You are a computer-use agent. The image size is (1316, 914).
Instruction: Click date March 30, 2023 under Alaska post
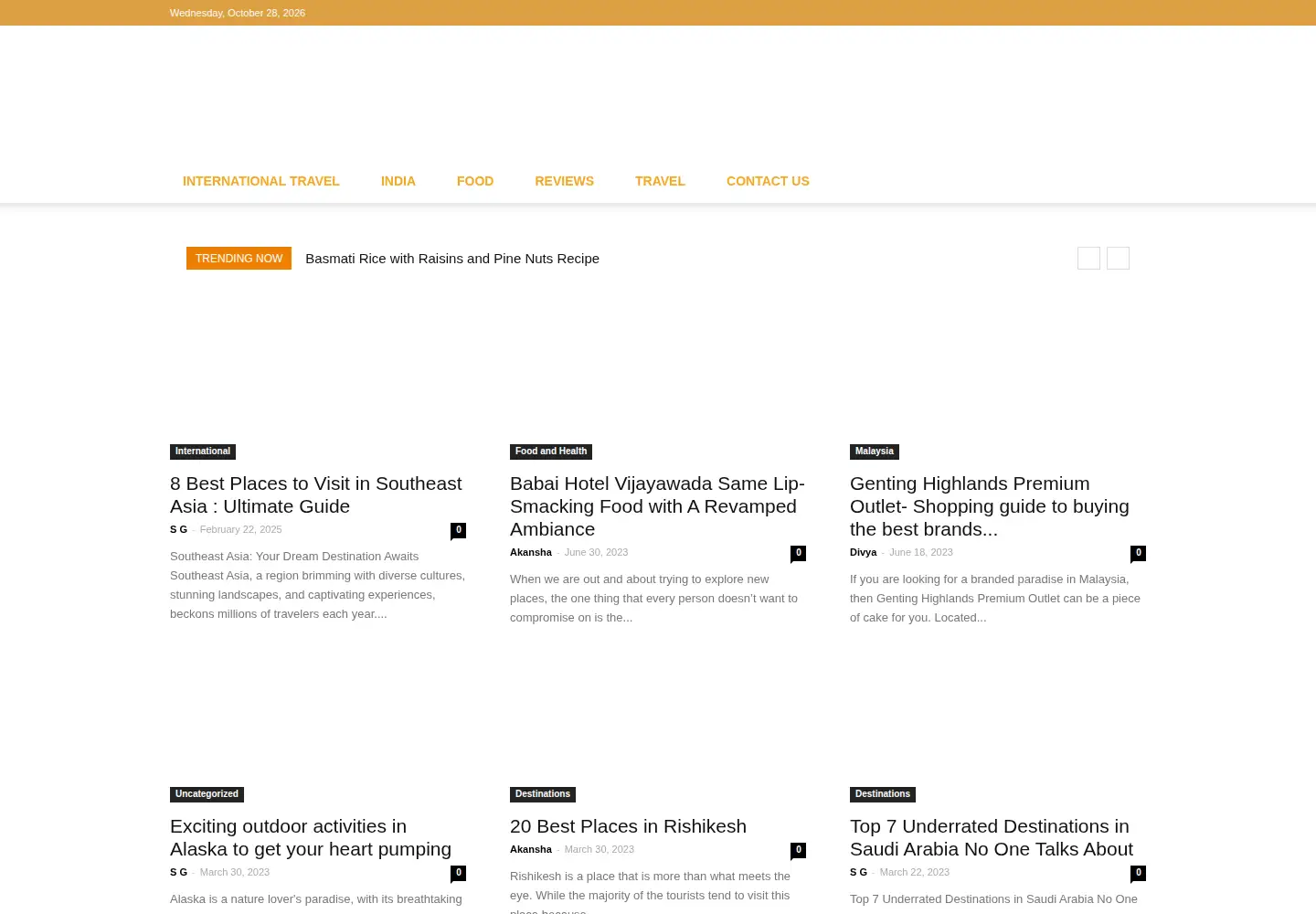235,872
